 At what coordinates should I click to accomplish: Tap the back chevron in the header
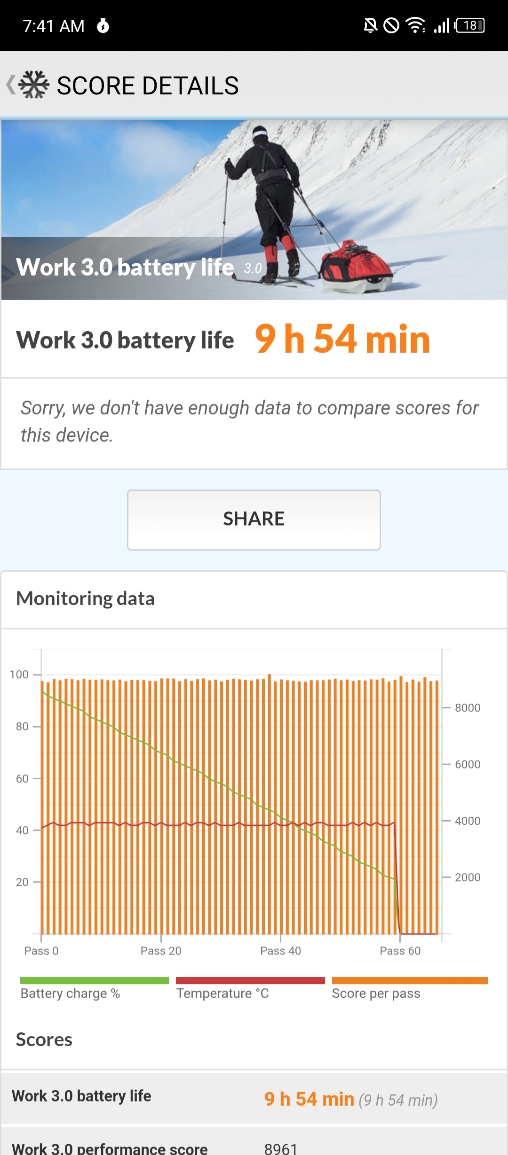pyautogui.click(x=10, y=85)
